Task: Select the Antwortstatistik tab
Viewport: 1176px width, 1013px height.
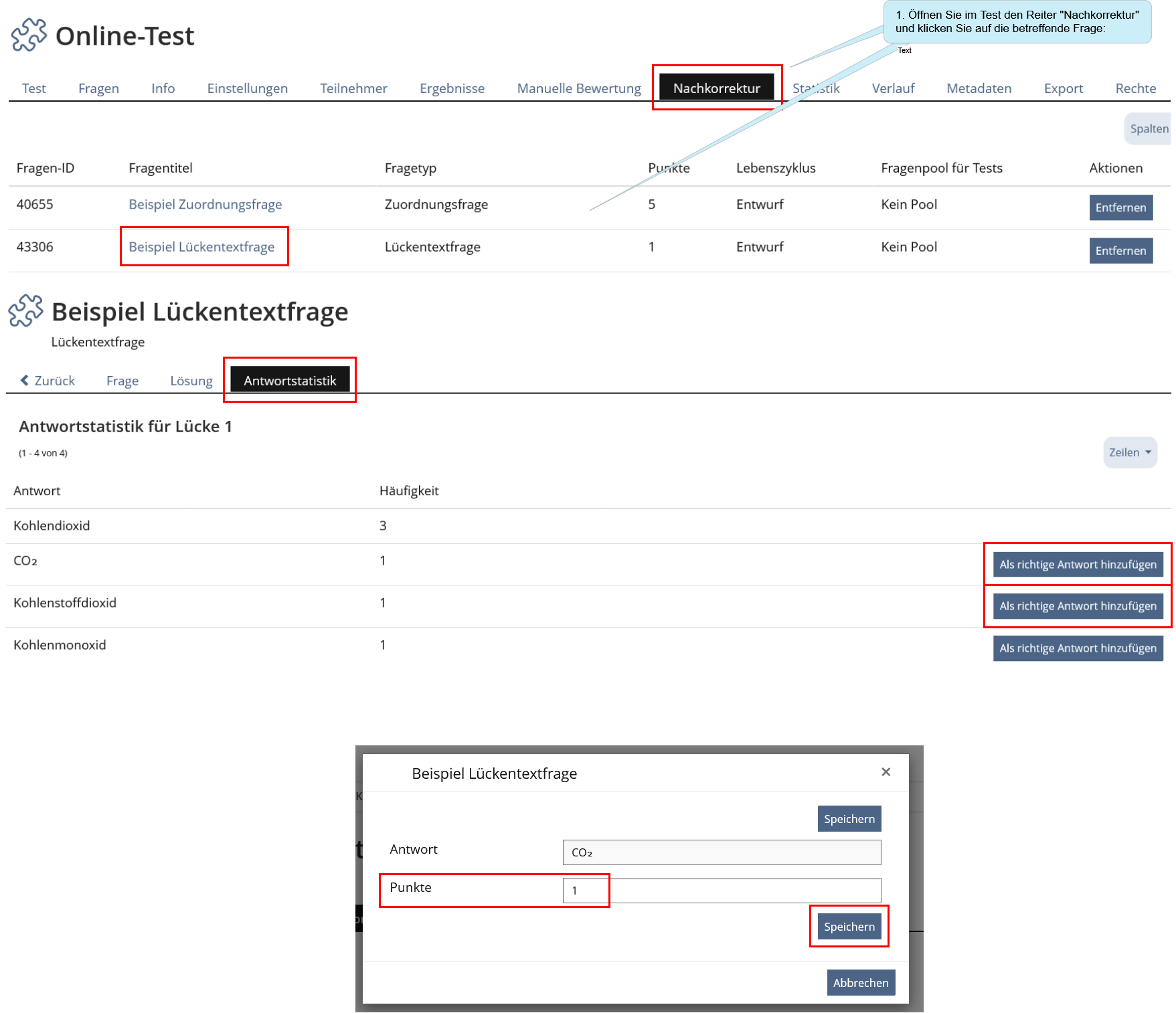Action: coord(290,381)
